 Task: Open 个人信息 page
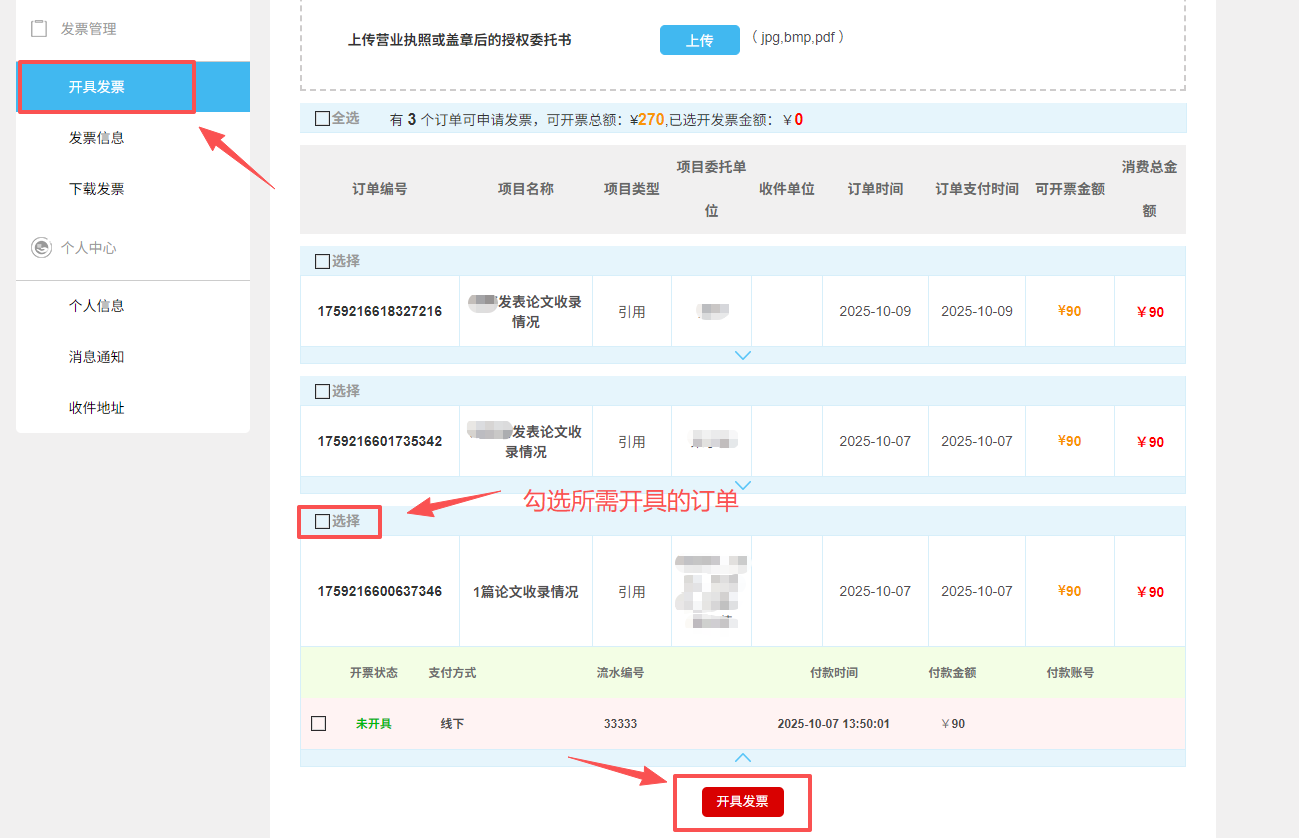tap(97, 306)
